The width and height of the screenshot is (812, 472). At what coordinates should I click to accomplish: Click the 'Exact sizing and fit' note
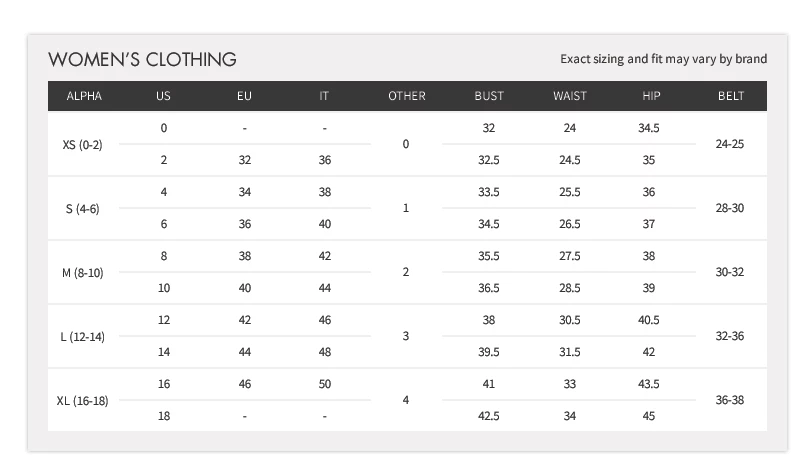(x=664, y=59)
